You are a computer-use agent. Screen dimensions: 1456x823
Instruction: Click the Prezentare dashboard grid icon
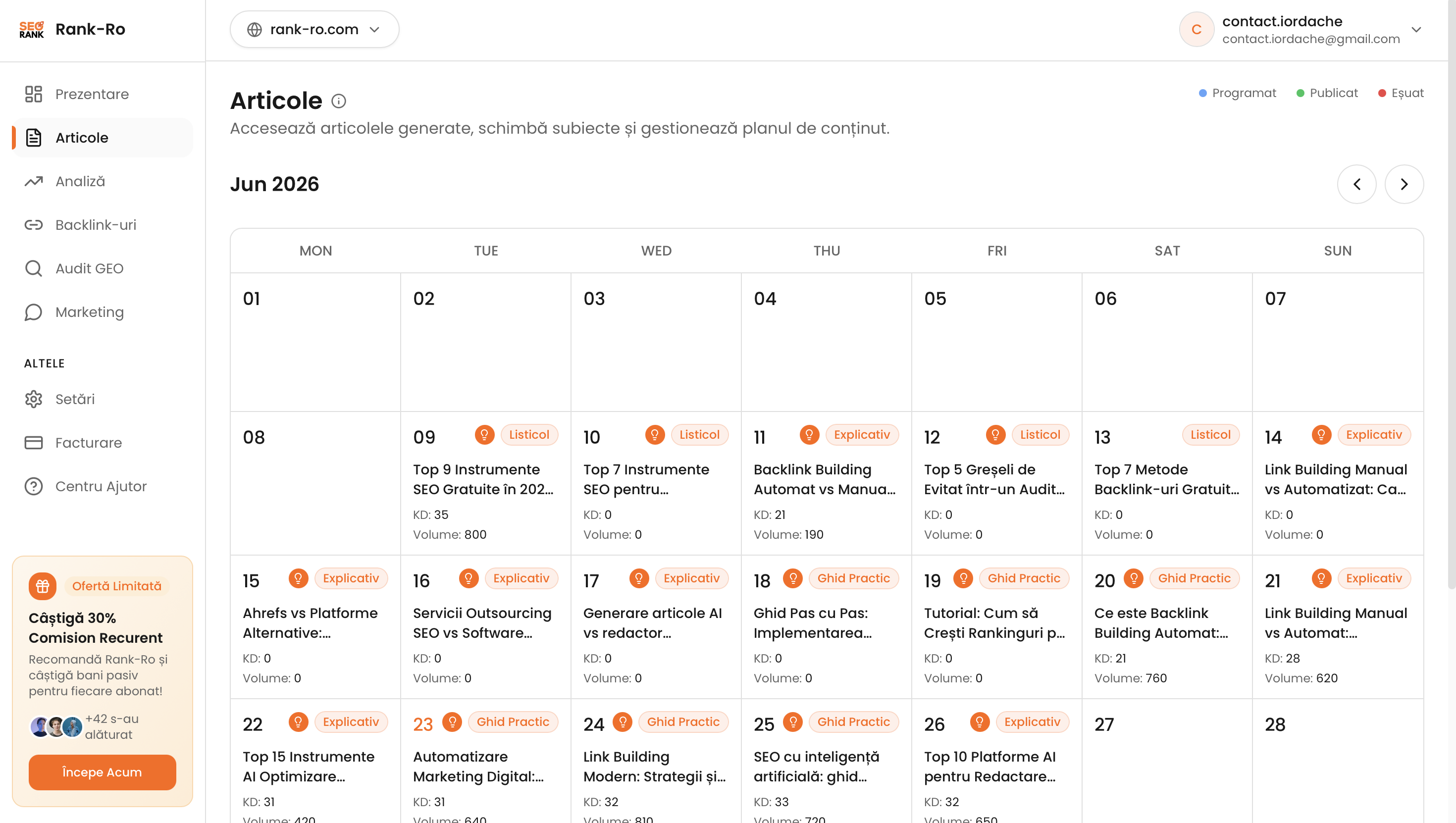pyautogui.click(x=33, y=94)
